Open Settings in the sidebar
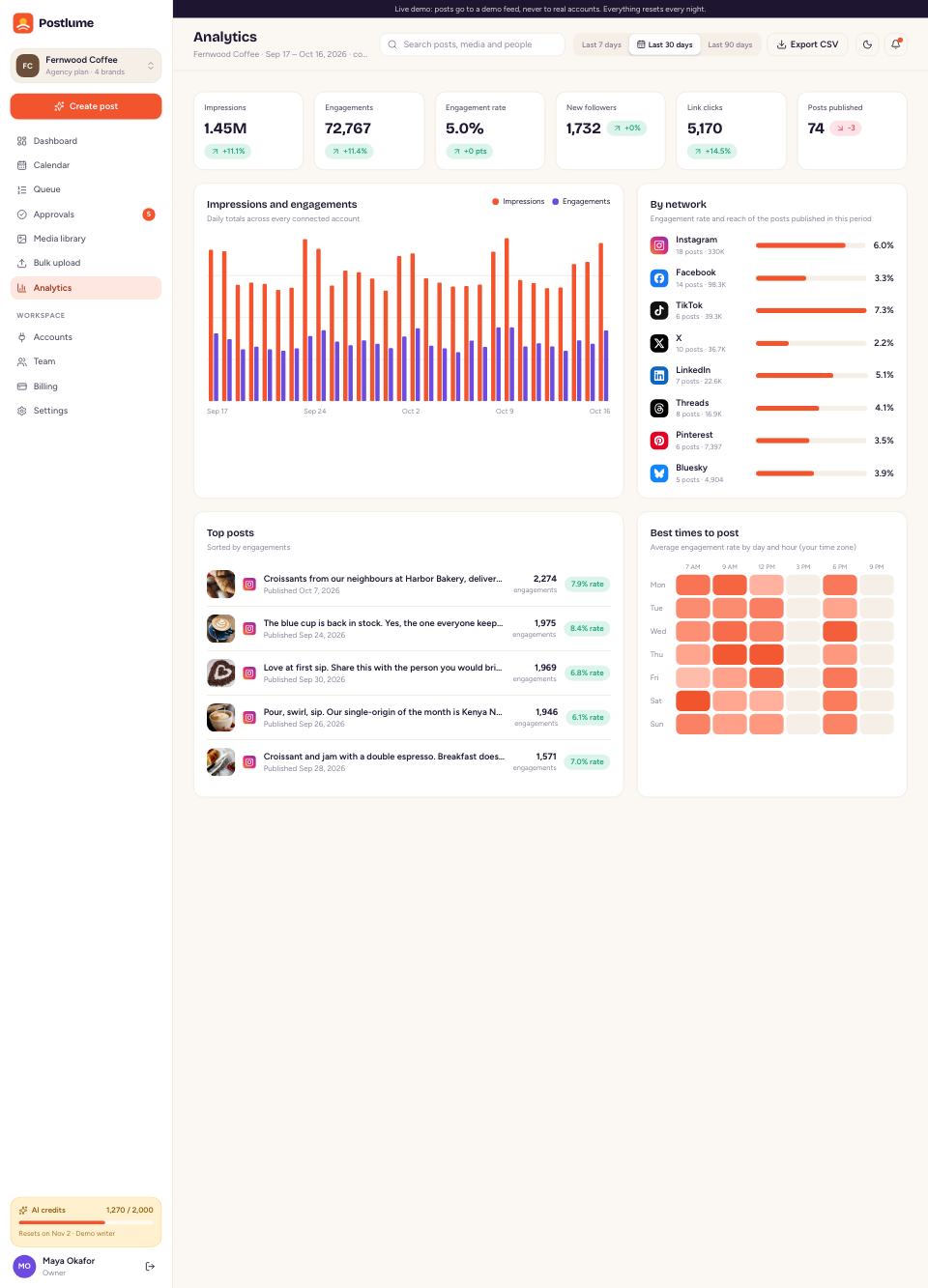928x1288 pixels. [x=86, y=411]
